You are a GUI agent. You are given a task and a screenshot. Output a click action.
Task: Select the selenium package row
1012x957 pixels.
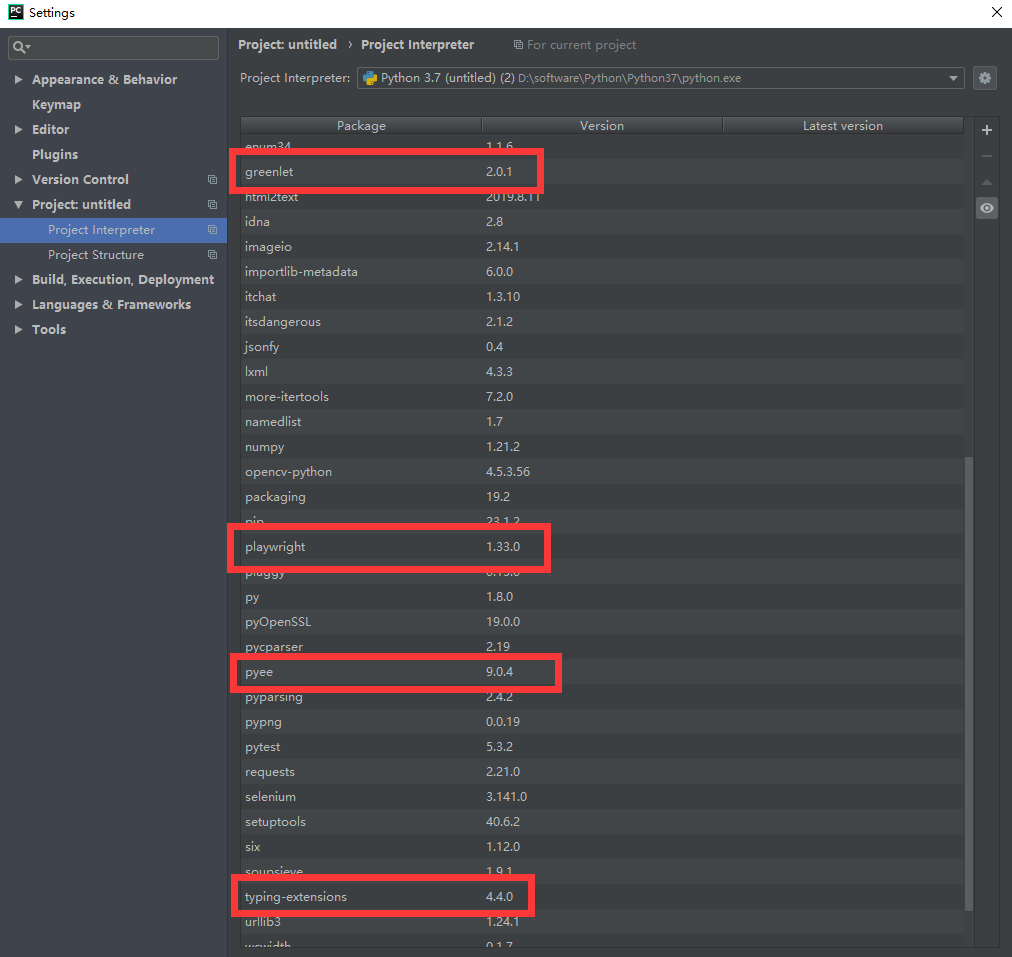click(x=602, y=797)
